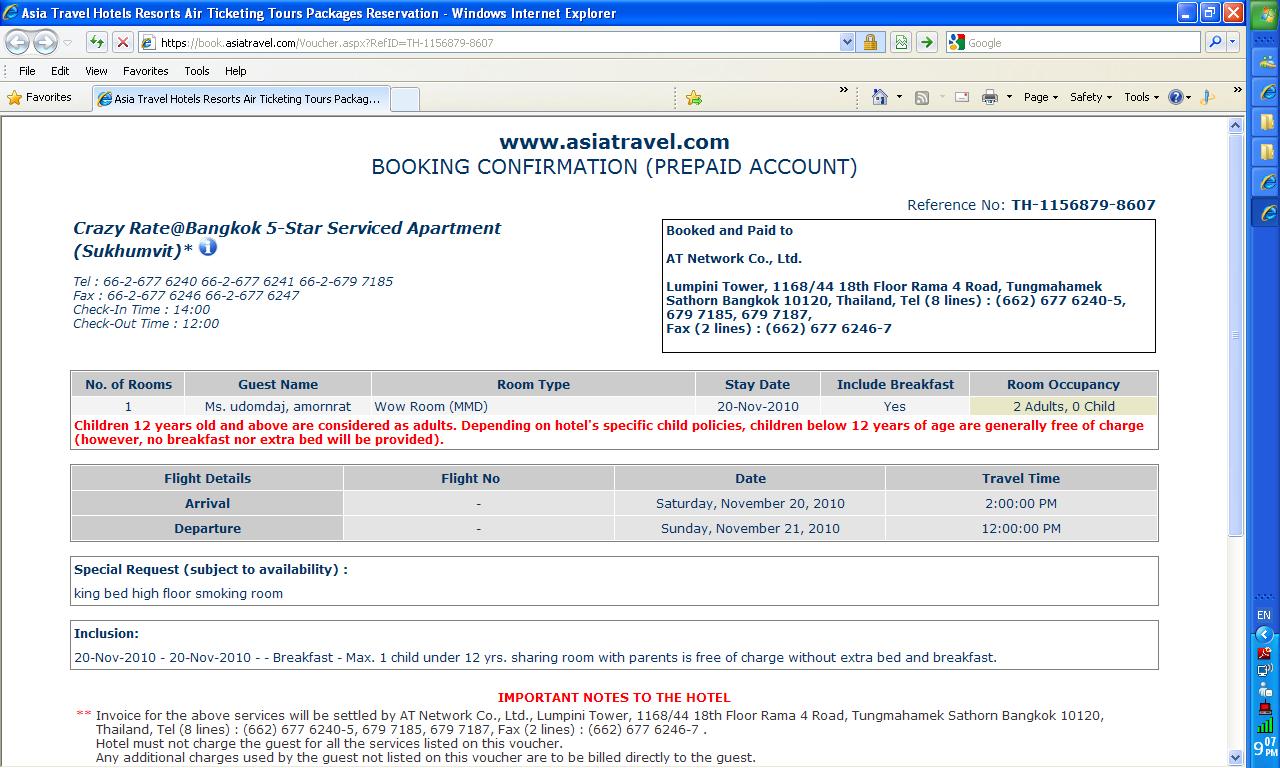Click the www.asiatravel.com heading
Screen dimensions: 1280x768
click(x=614, y=142)
